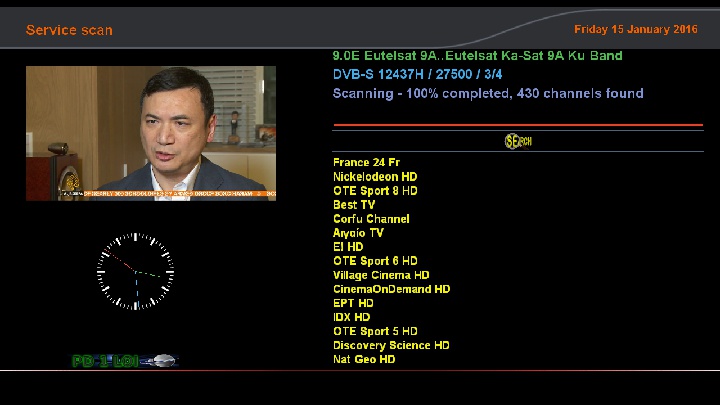
Task: Click the analog clock widget
Action: [135, 271]
